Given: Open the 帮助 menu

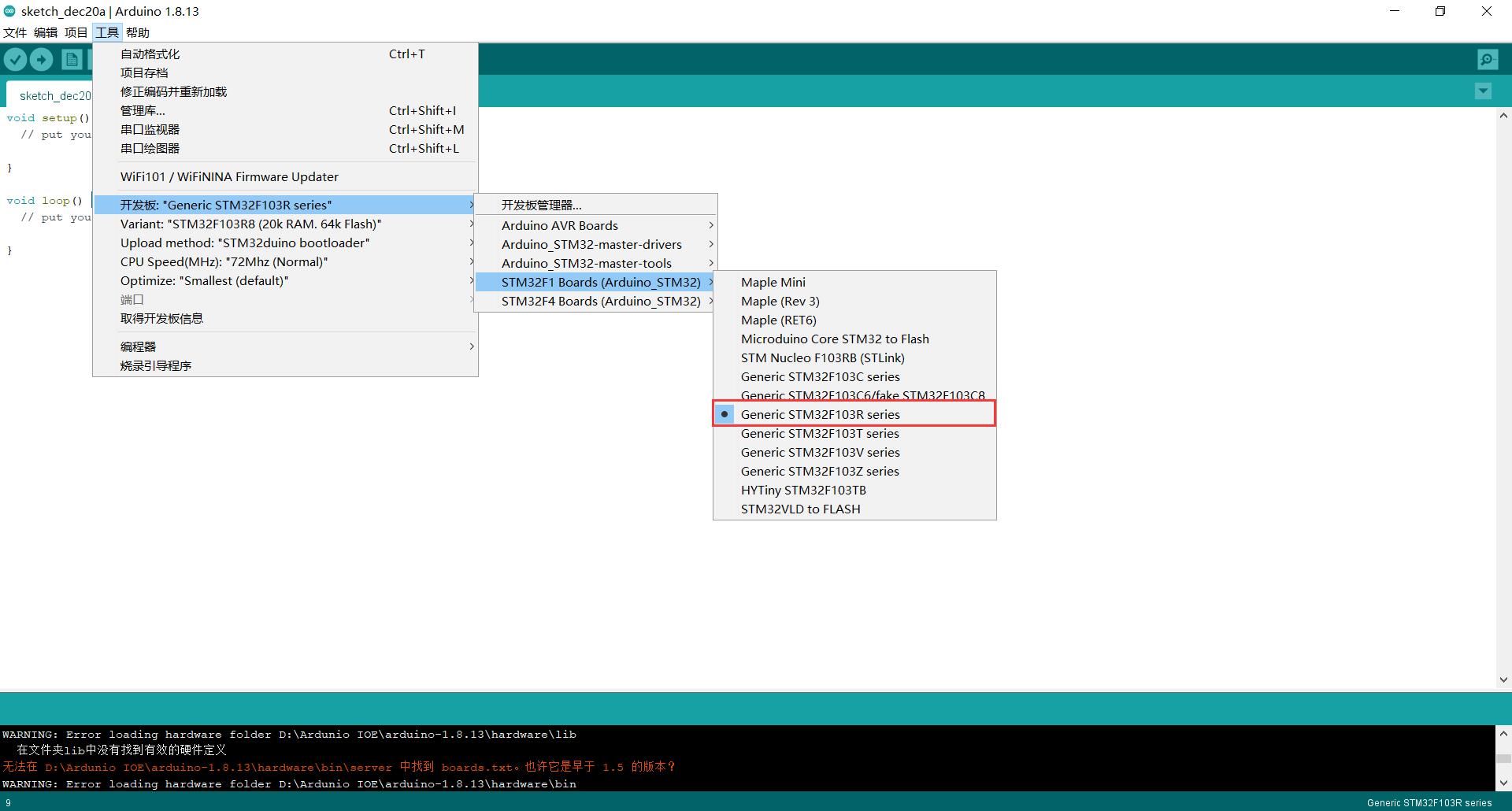Looking at the screenshot, I should (138, 32).
